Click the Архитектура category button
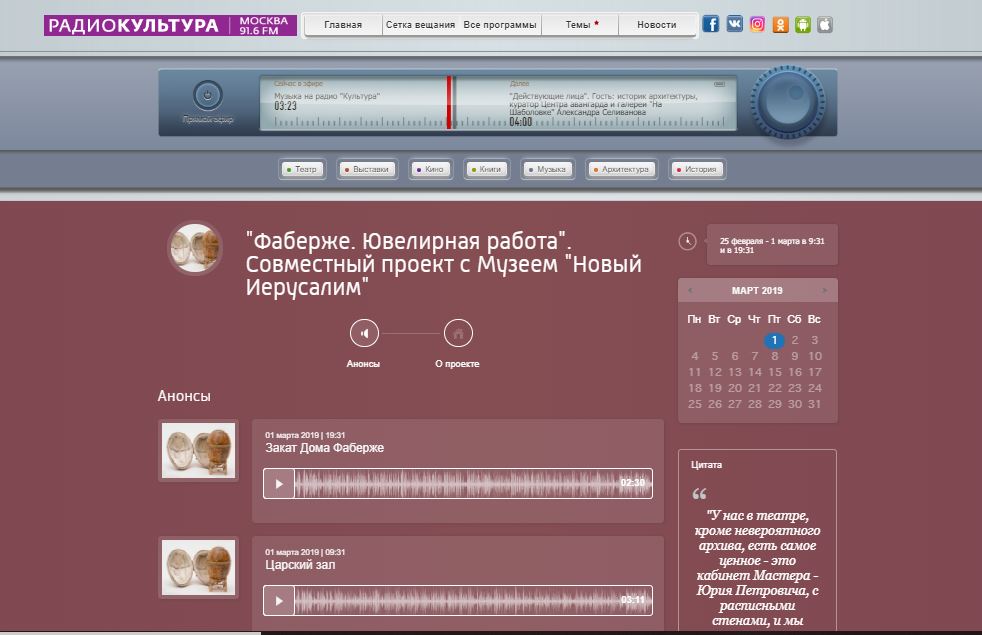The image size is (982, 635). [623, 170]
